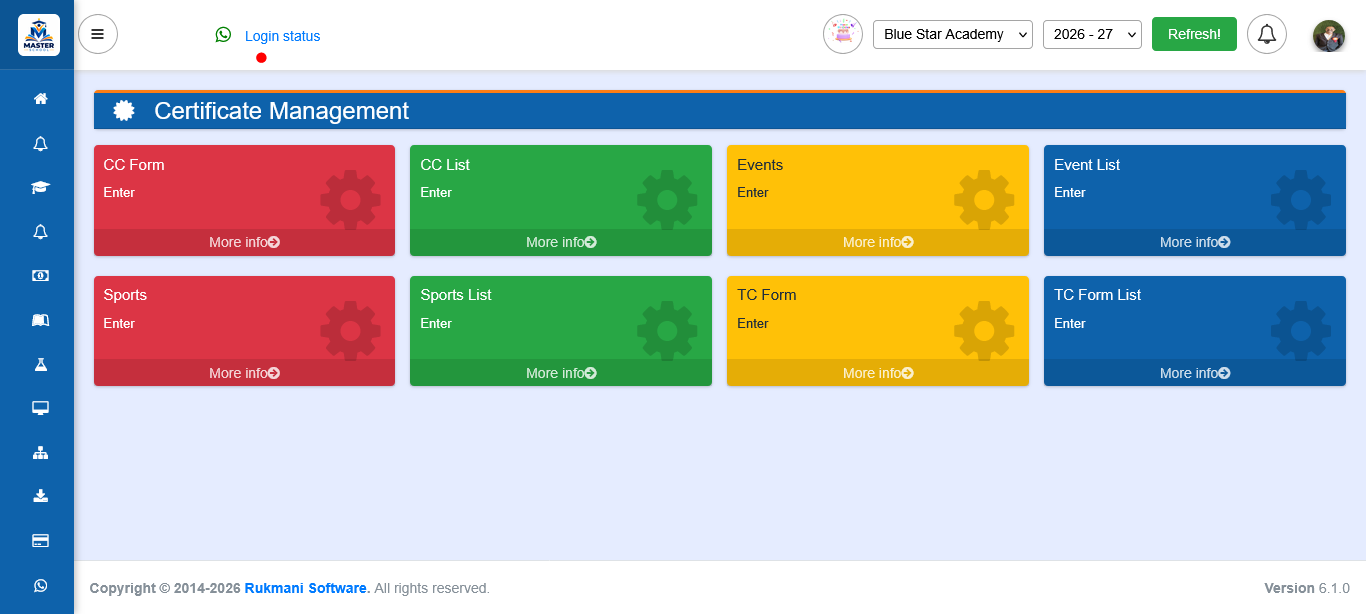The height and width of the screenshot is (614, 1366).
Task: Open the sitemap hierarchy sidebar icon
Action: point(40,452)
